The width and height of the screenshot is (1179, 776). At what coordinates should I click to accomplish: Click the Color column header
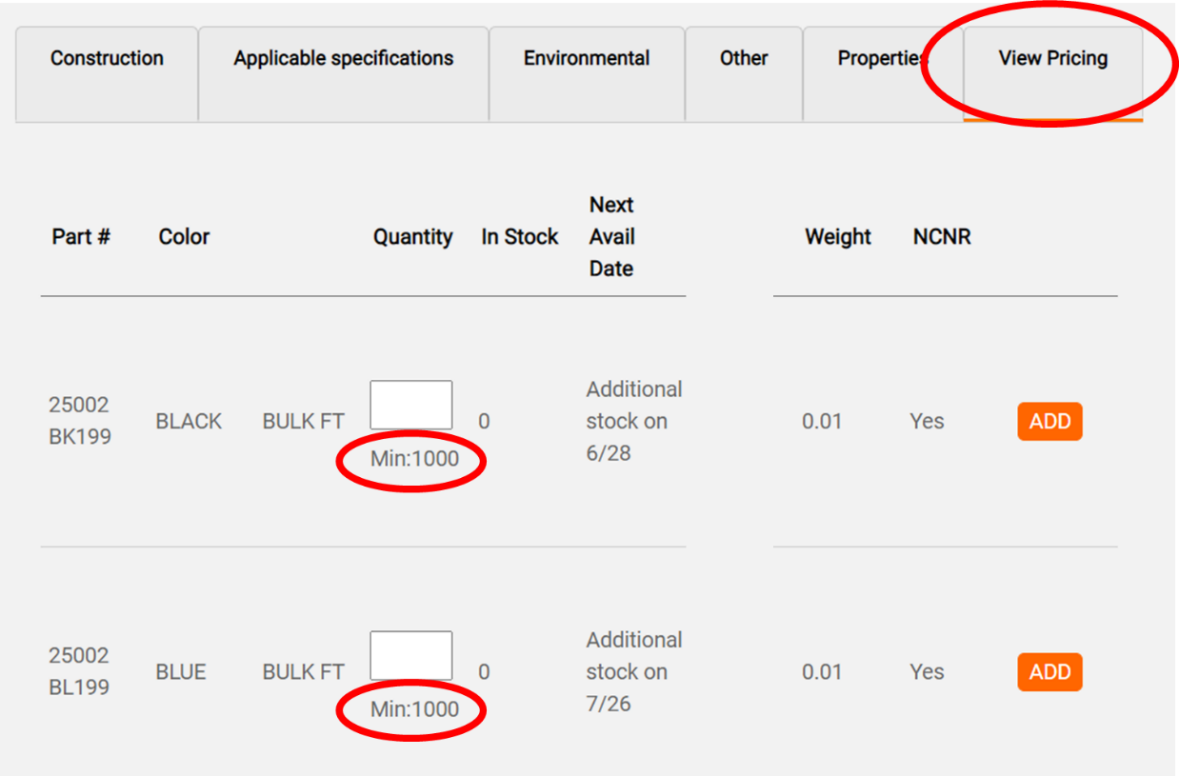184,237
